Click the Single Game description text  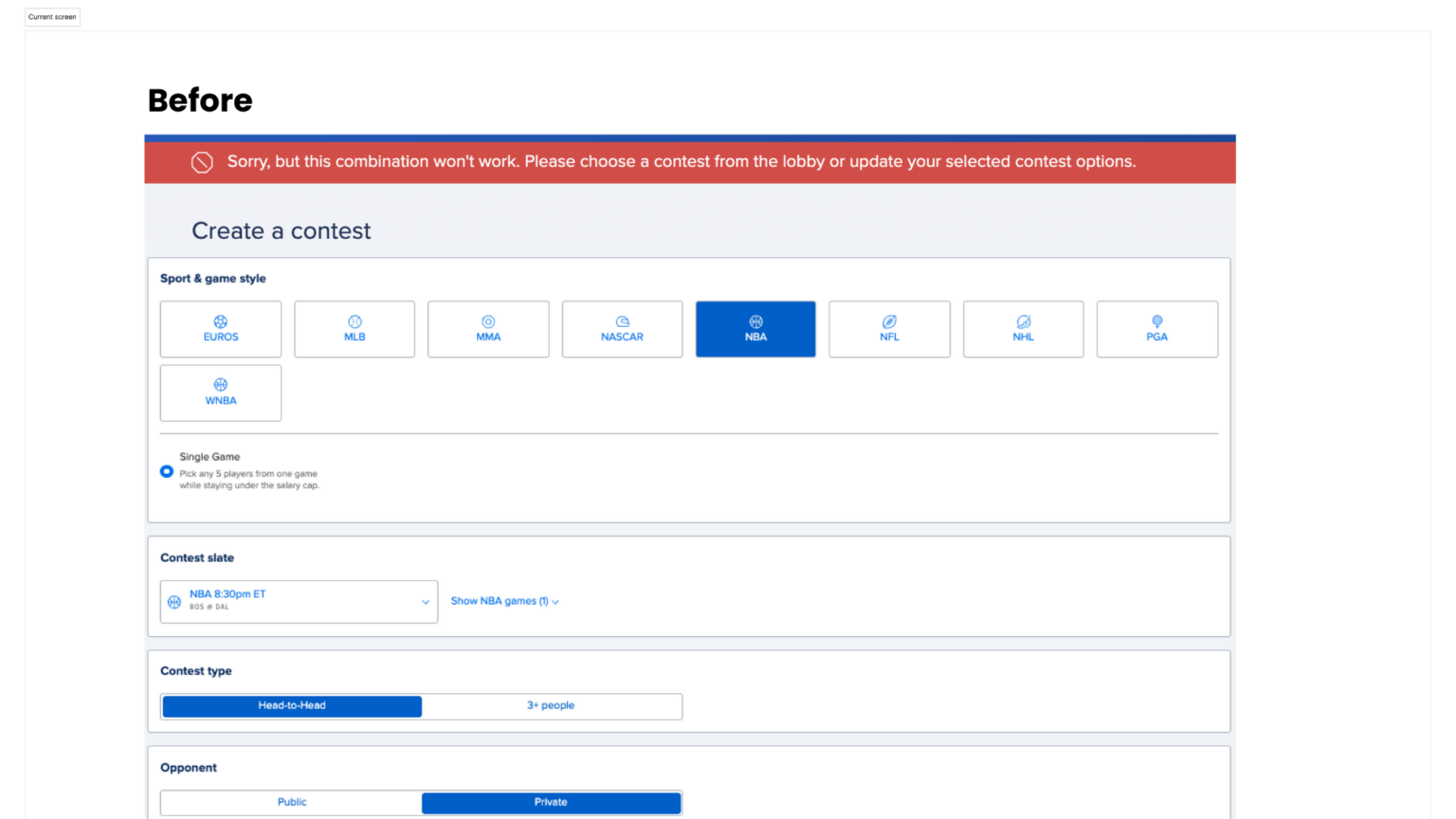click(249, 480)
